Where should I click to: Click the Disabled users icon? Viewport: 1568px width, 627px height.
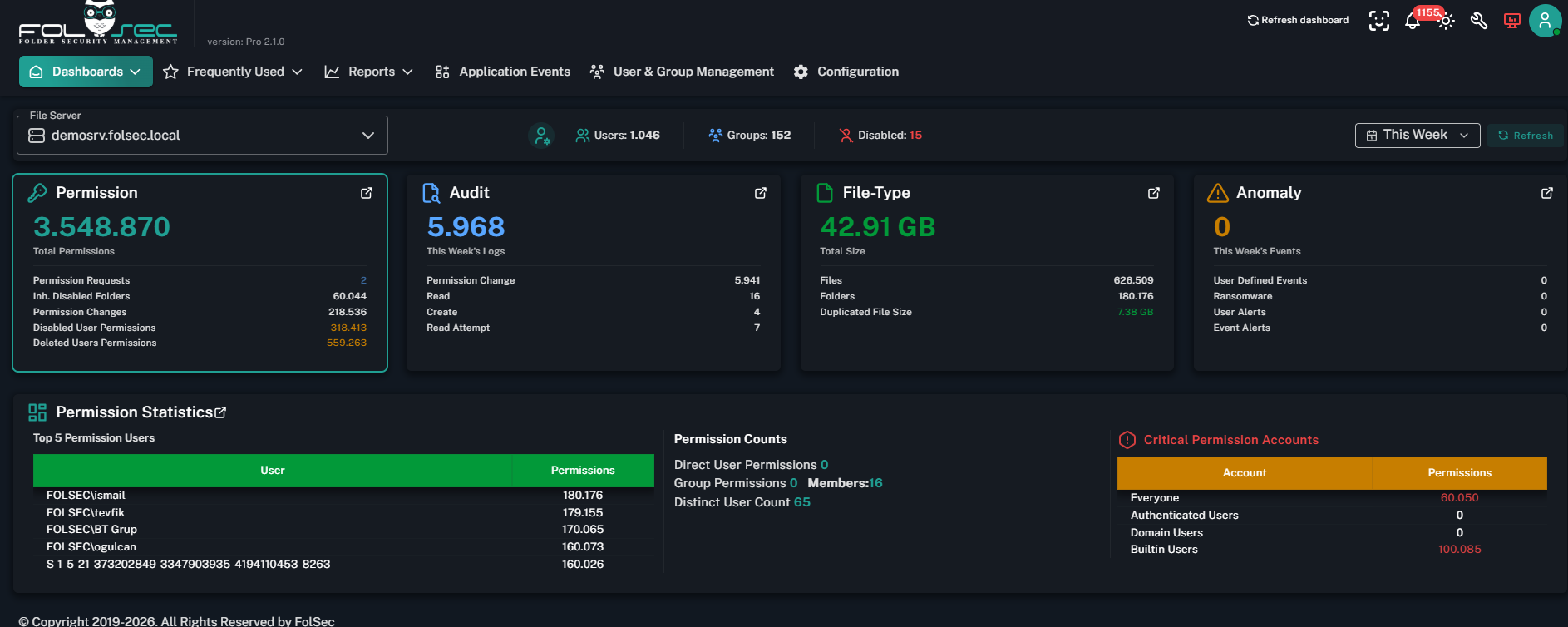[846, 135]
